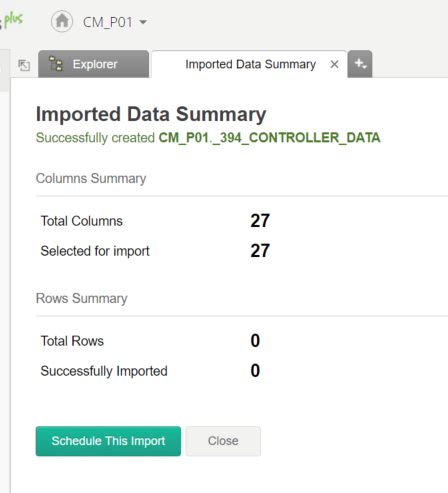This screenshot has height=493, width=448.
Task: Click the Successfully Imported label
Action: click(104, 371)
